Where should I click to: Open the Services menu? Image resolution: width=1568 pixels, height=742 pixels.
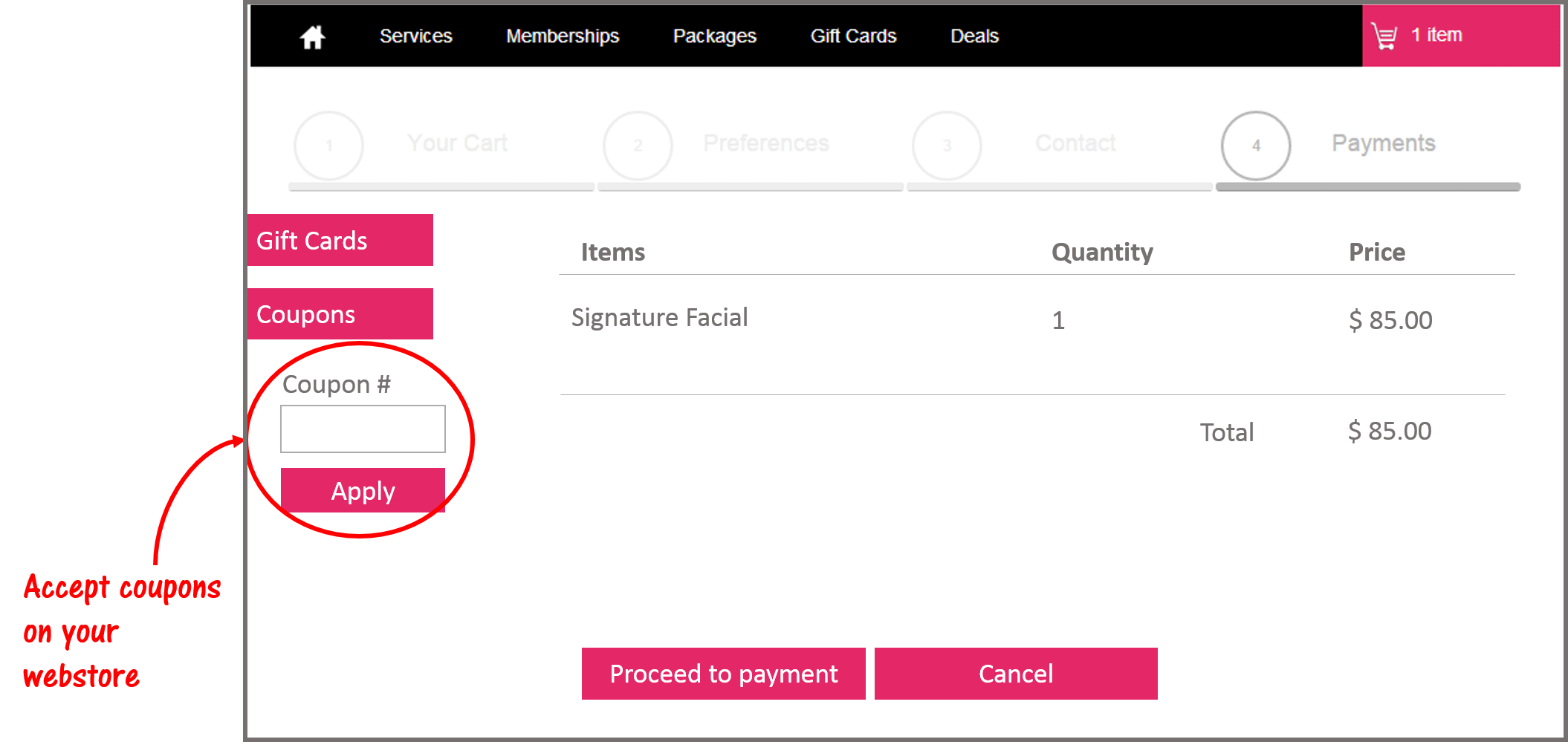415,36
